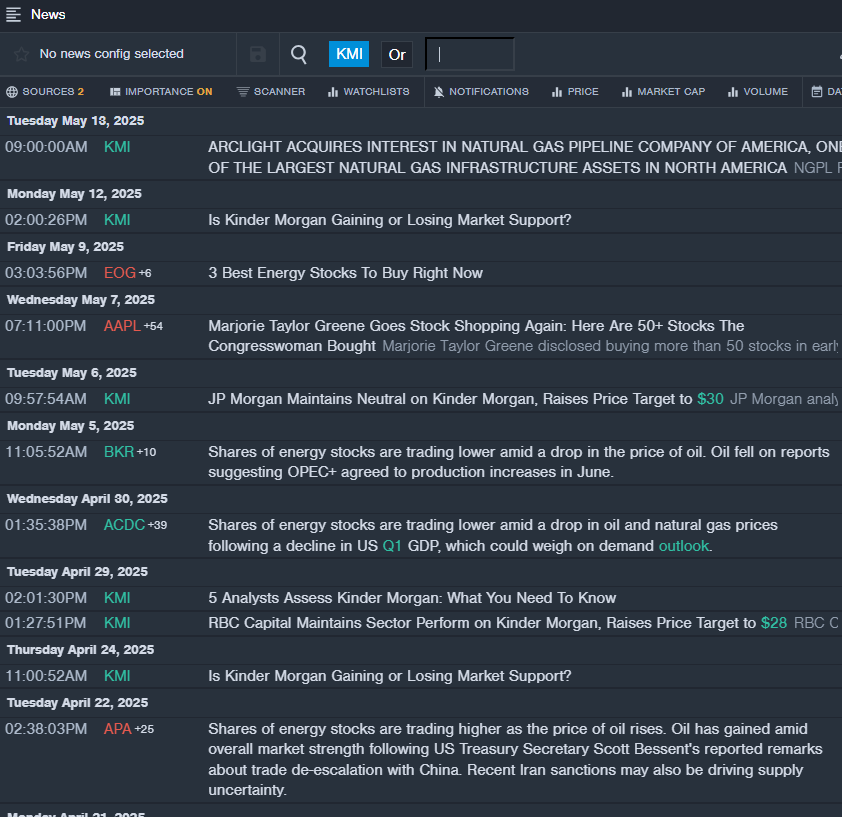Open the Notifications bell filter
Image resolution: width=842 pixels, height=817 pixels.
click(x=481, y=92)
